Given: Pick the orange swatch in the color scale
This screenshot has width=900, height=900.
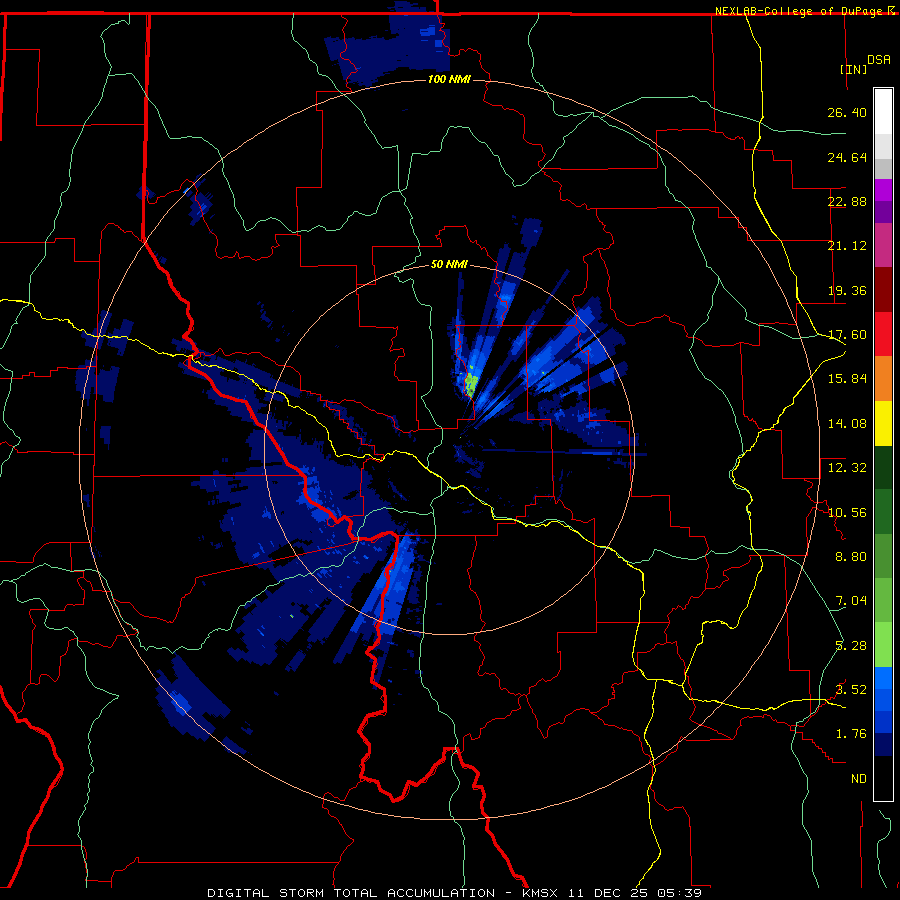Looking at the screenshot, I should [x=883, y=379].
